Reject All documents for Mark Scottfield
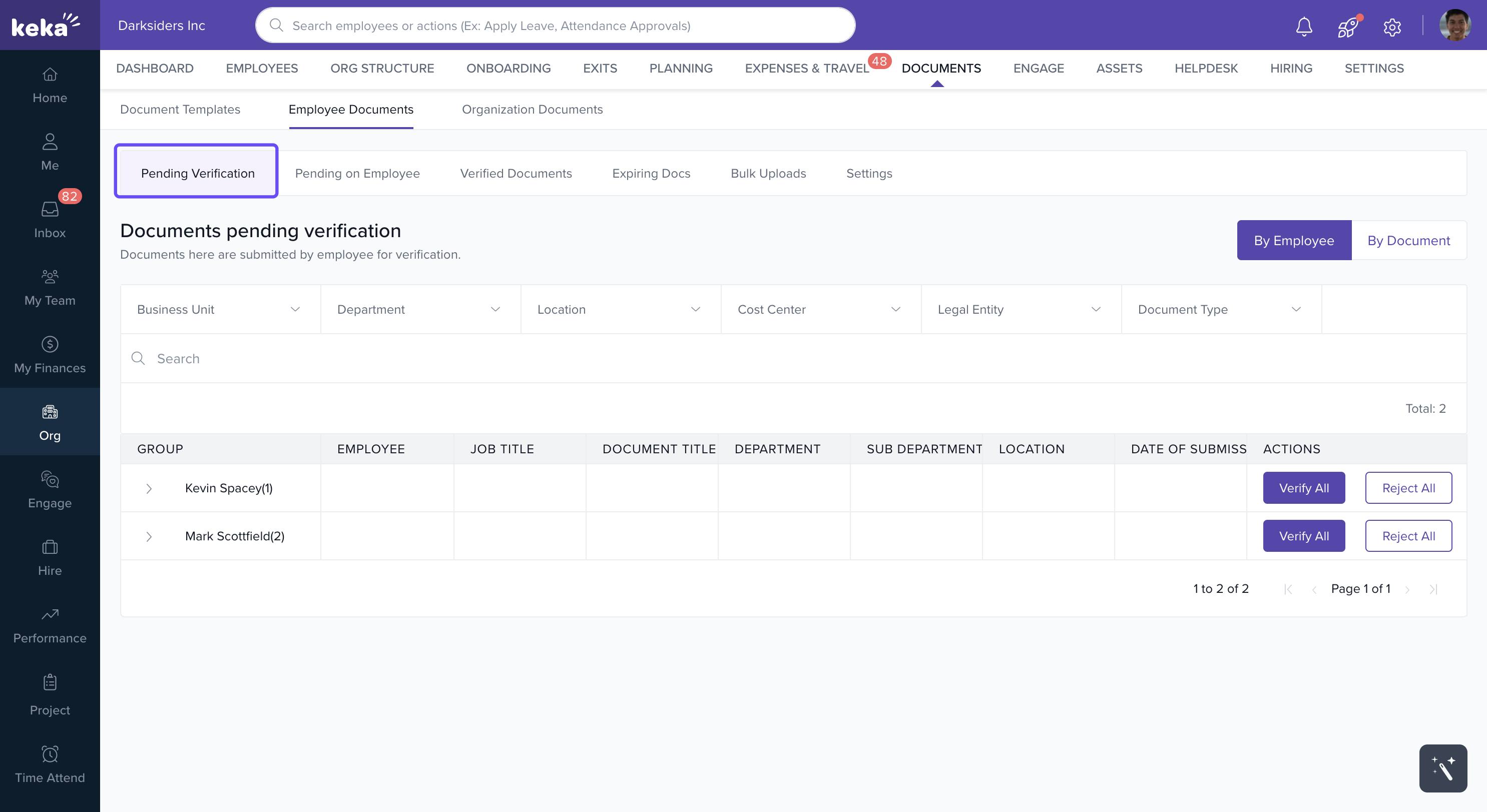The width and height of the screenshot is (1487, 812). pyautogui.click(x=1408, y=535)
